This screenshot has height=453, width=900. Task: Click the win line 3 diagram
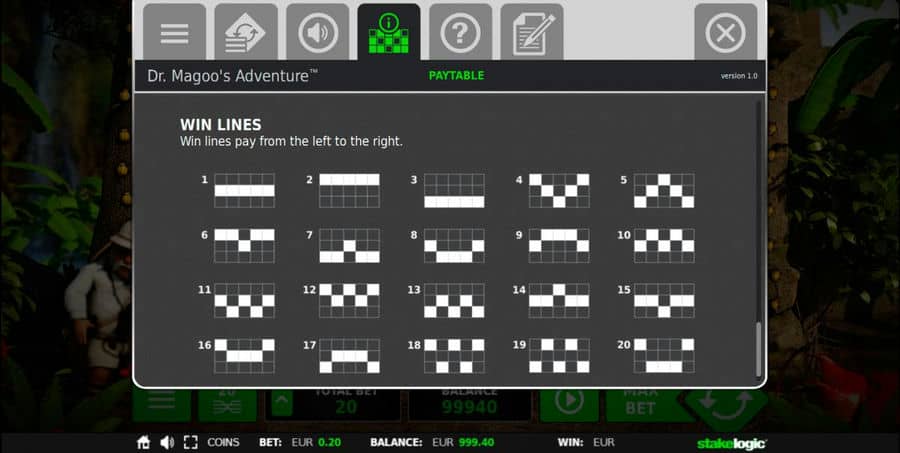[x=455, y=191]
